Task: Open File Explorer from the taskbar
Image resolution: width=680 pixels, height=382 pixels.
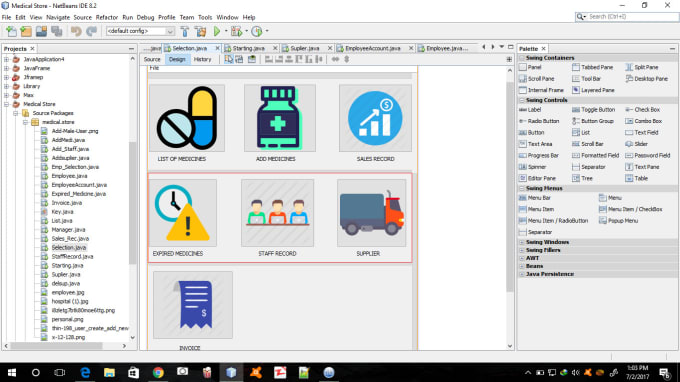Action: pyautogui.click(x=109, y=372)
